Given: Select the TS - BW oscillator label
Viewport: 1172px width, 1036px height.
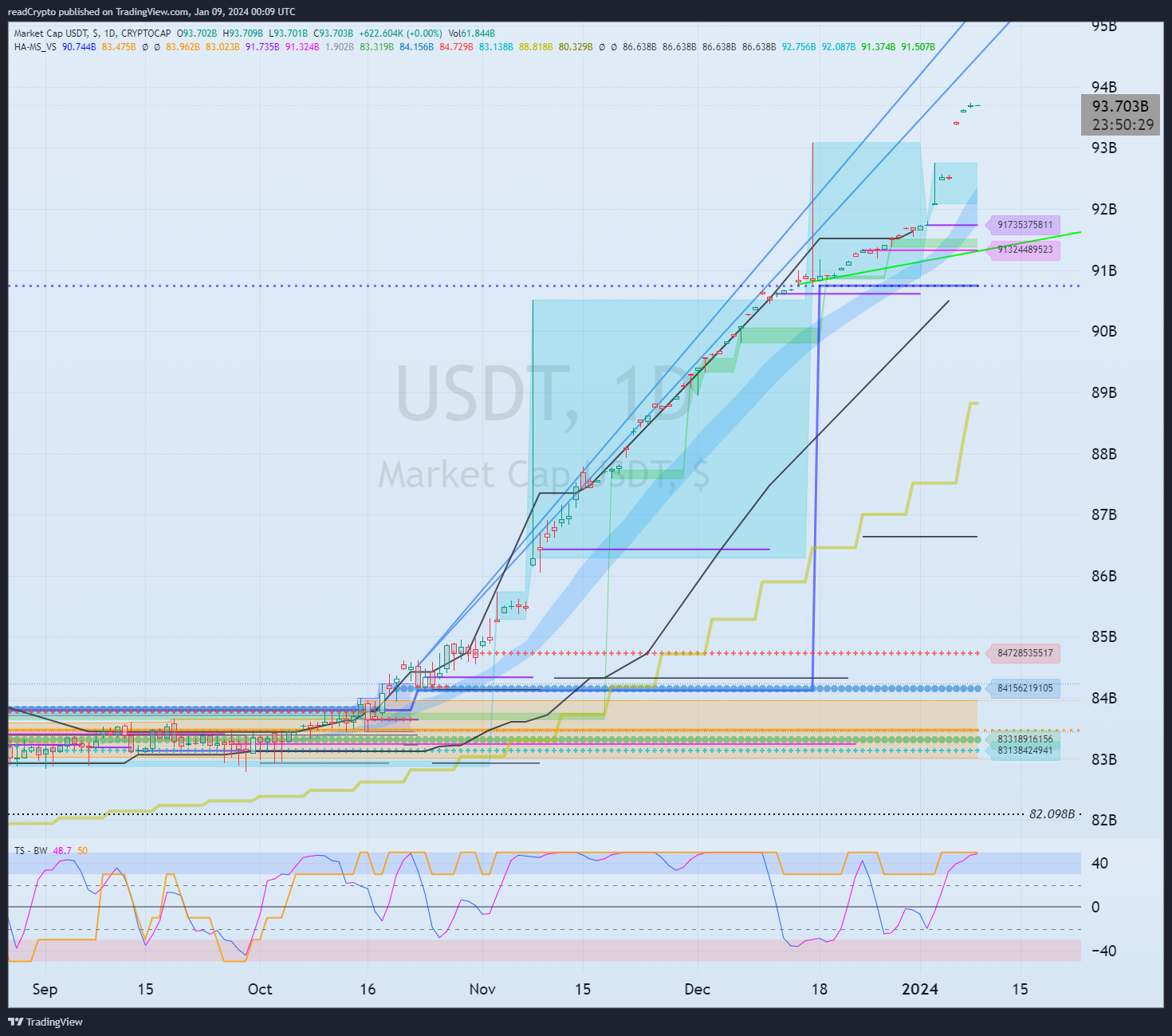Looking at the screenshot, I should pyautogui.click(x=30, y=851).
